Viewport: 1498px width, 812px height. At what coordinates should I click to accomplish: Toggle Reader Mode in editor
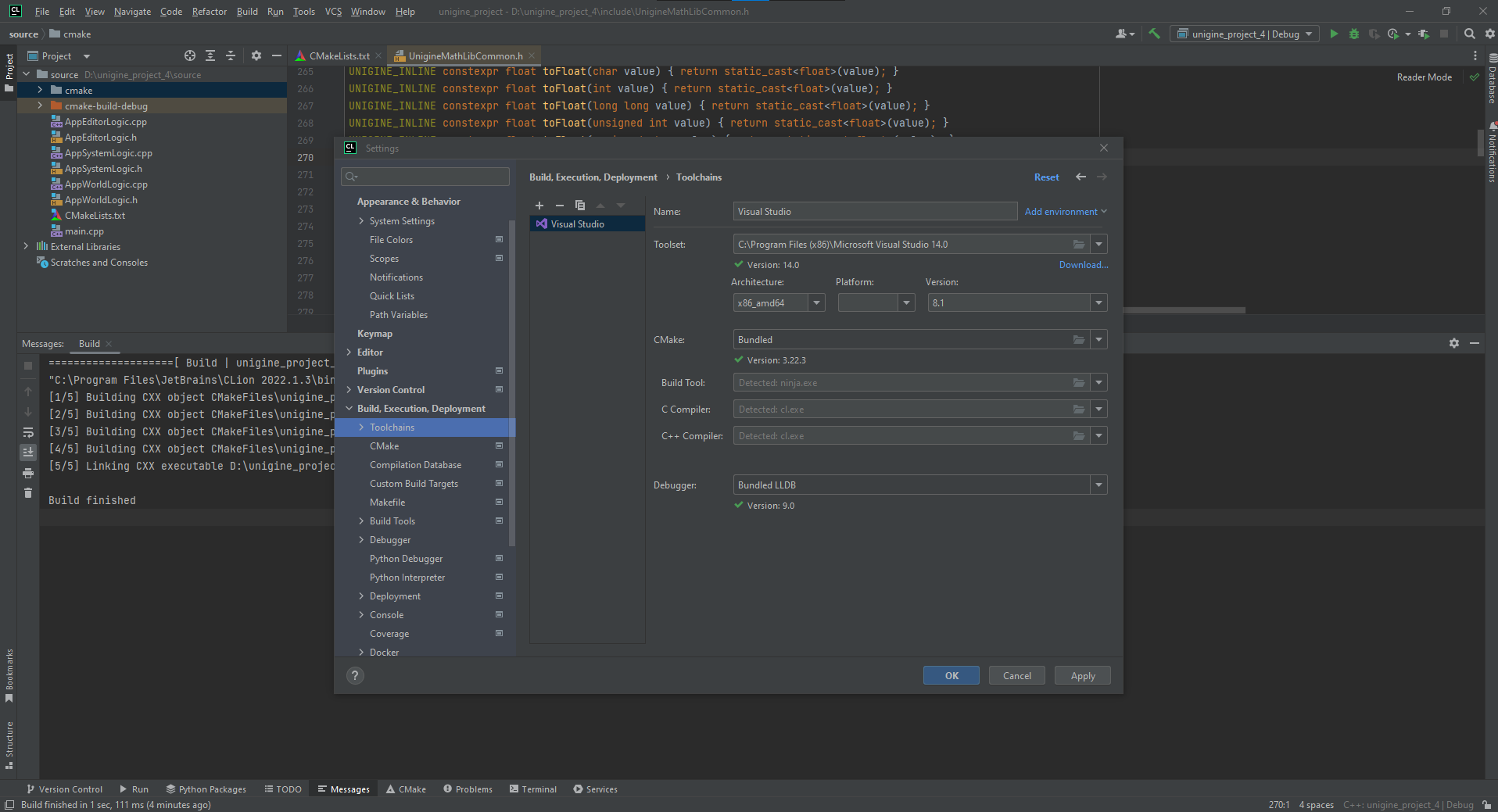click(x=1424, y=77)
